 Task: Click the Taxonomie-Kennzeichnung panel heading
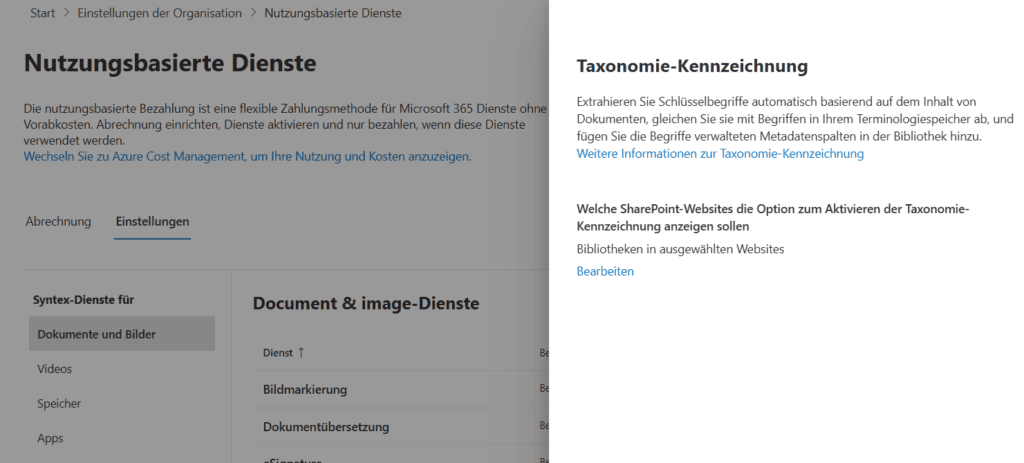pyautogui.click(x=692, y=67)
